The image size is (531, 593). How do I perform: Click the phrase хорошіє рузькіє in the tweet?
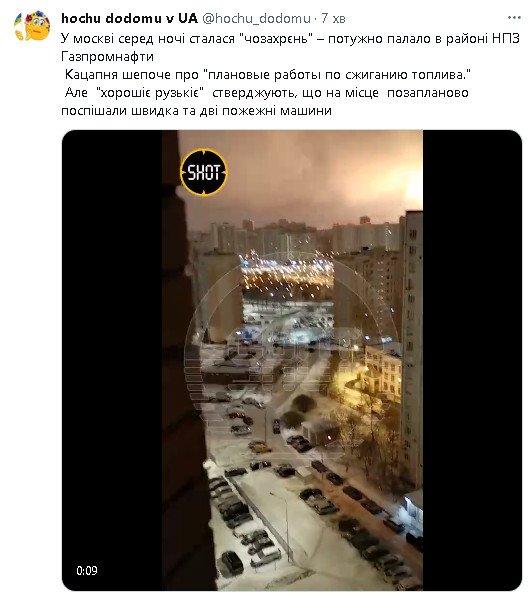coord(151,93)
